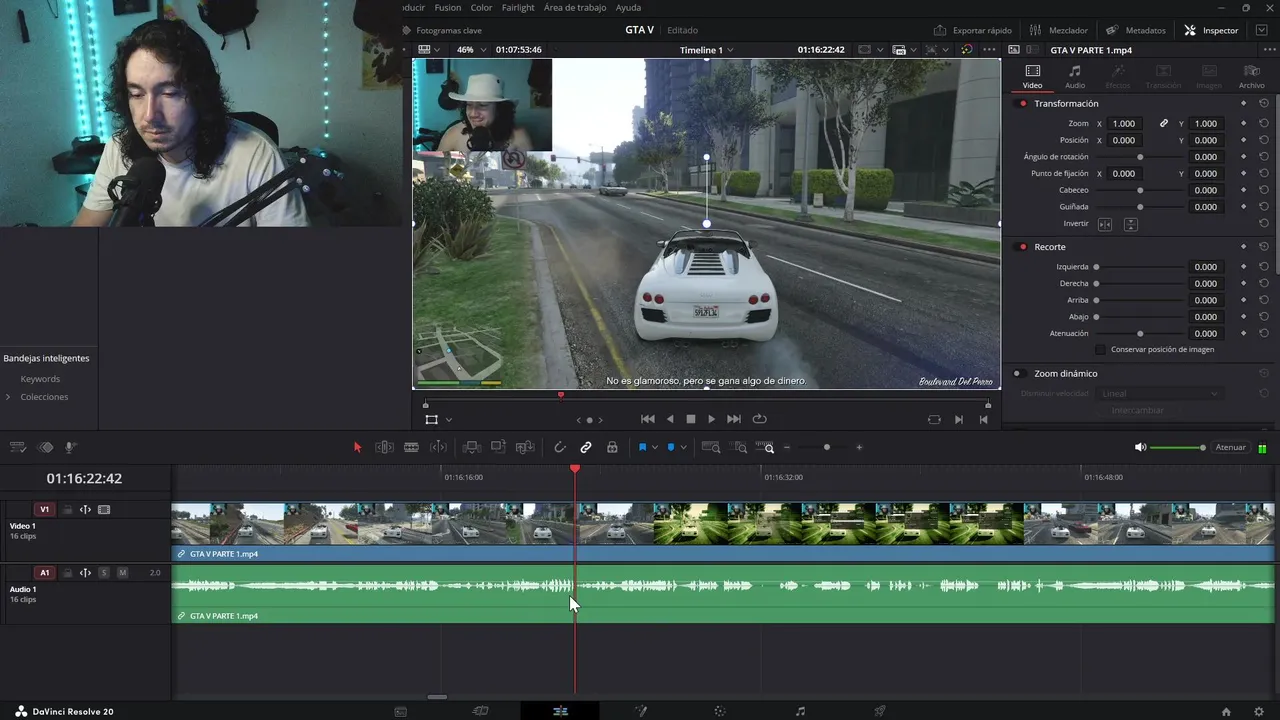This screenshot has height=720, width=1280.
Task: Stop viewer playback
Action: pyautogui.click(x=690, y=419)
